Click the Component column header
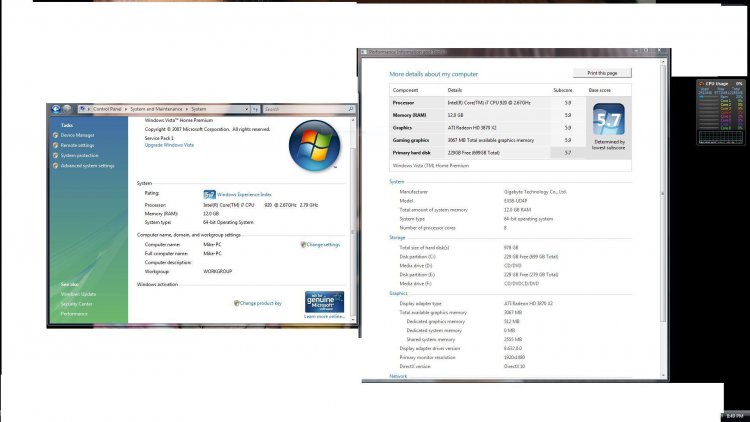Viewport: 750px width, 422px height. click(x=405, y=90)
